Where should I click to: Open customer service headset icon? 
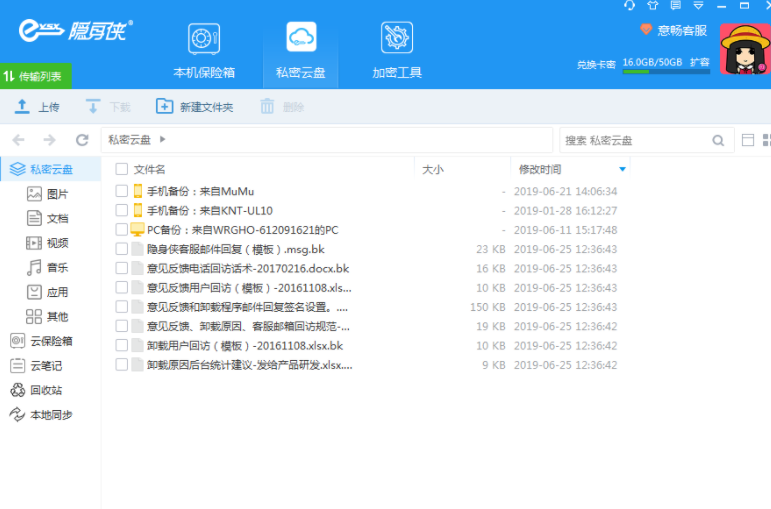pos(628,6)
